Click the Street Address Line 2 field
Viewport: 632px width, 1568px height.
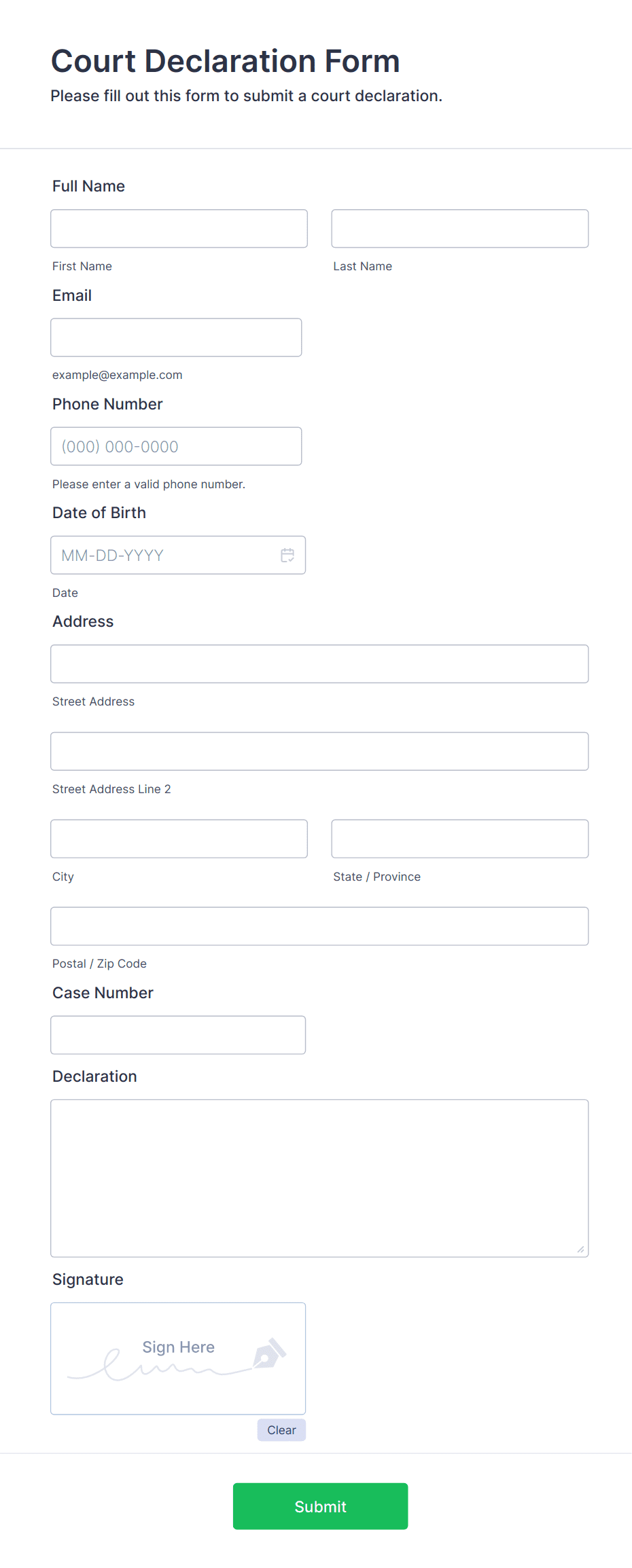point(319,751)
